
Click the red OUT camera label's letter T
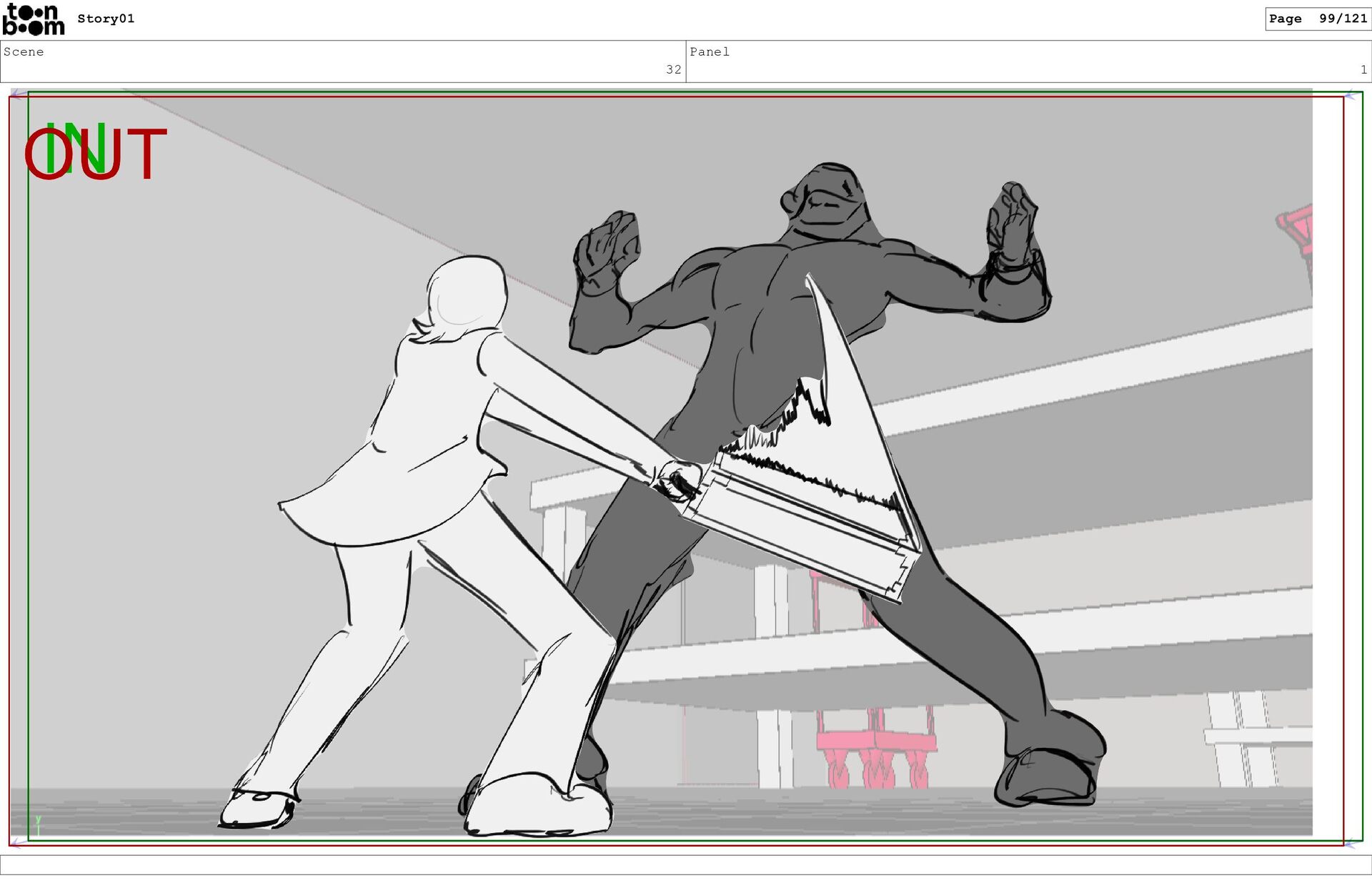click(146, 154)
